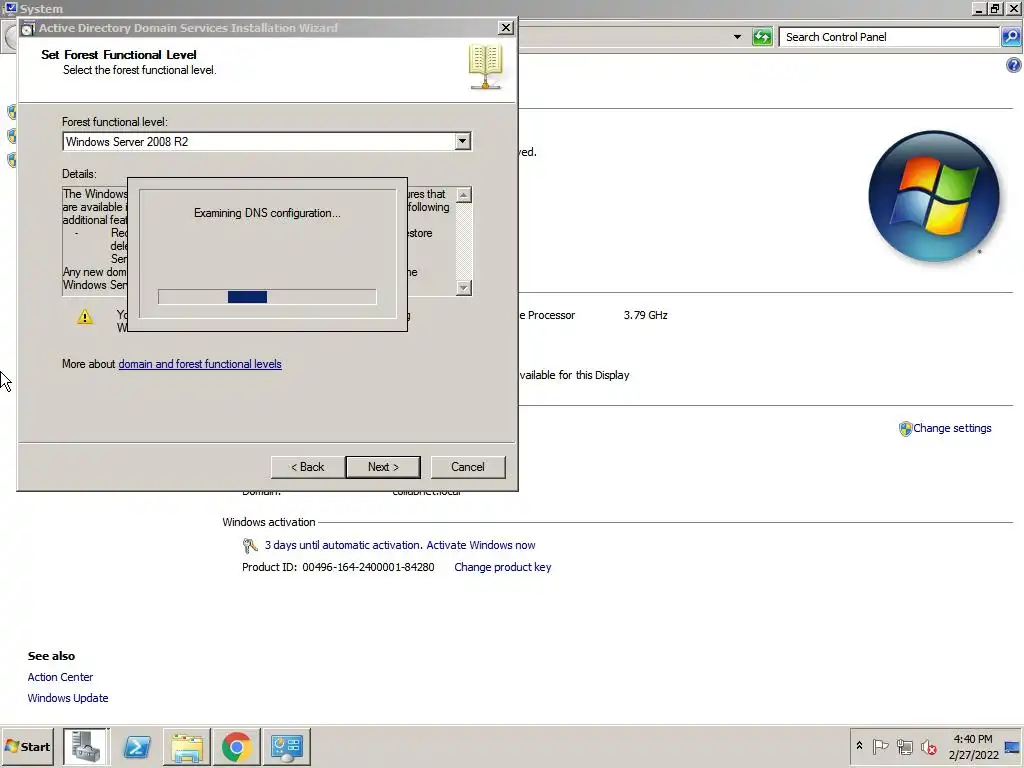This screenshot has height=768, width=1024.
Task: Open Server Manager from the taskbar
Action: click(x=87, y=746)
